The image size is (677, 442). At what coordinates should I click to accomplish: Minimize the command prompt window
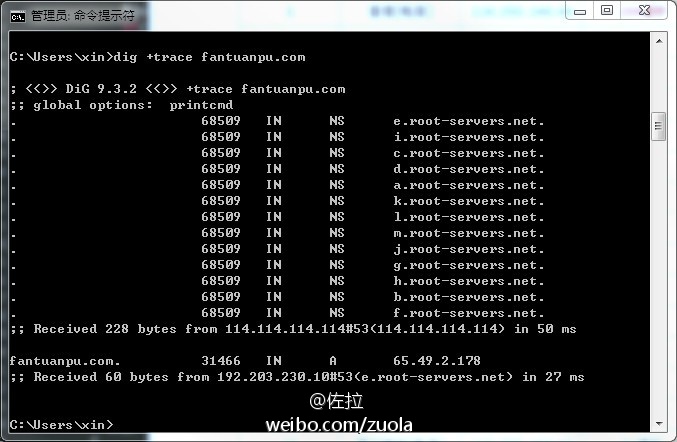580,11
